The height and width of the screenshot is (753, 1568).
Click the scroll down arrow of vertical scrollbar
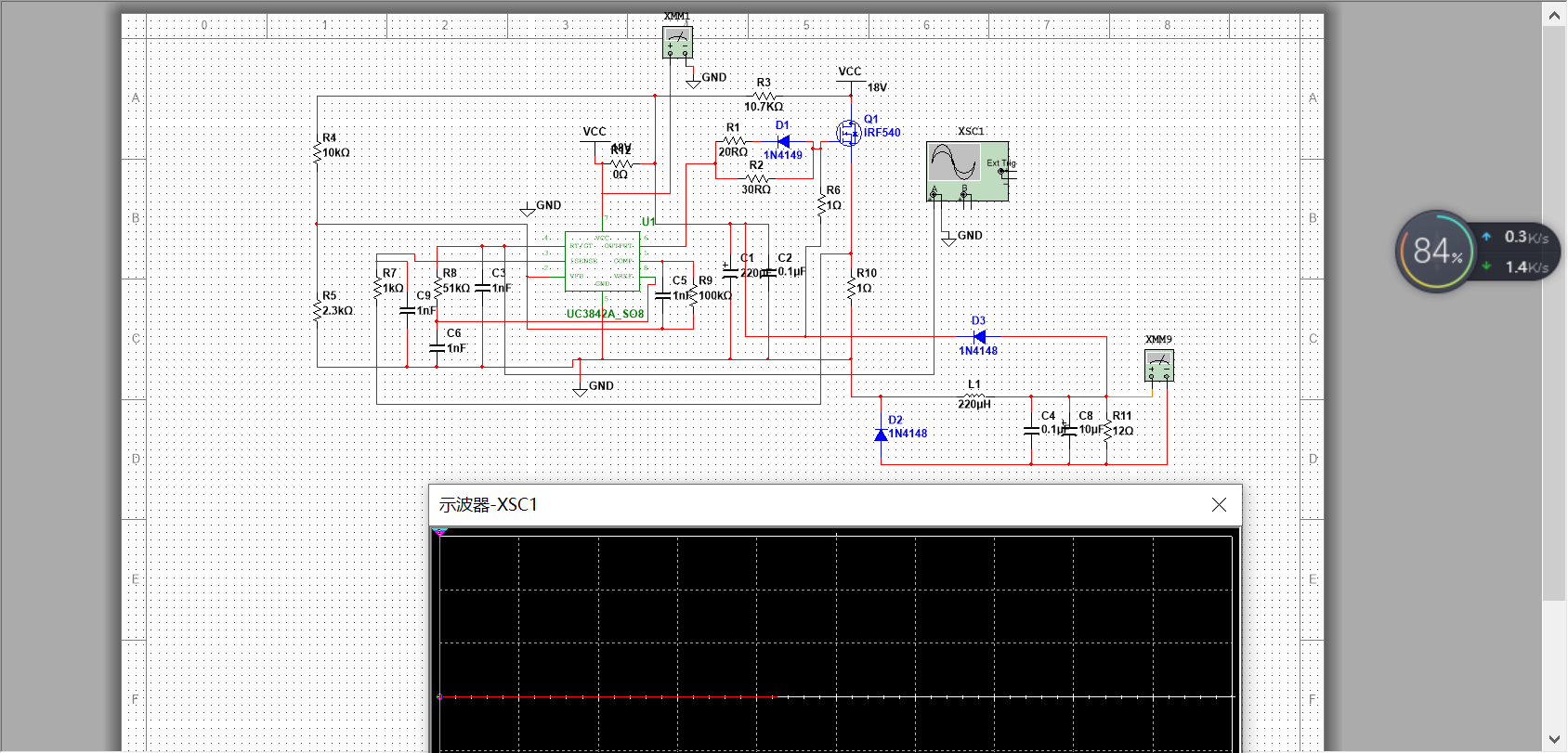click(1555, 740)
